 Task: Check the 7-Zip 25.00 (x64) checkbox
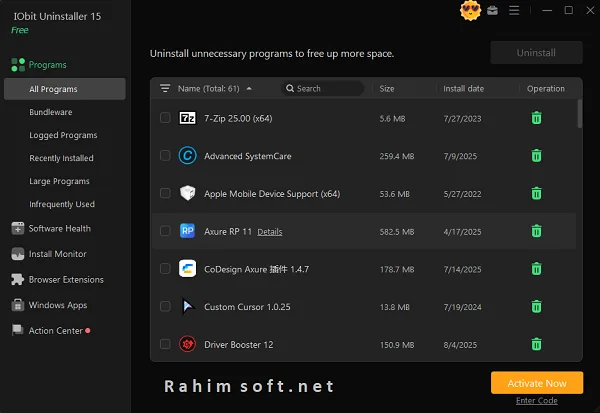pyautogui.click(x=165, y=118)
